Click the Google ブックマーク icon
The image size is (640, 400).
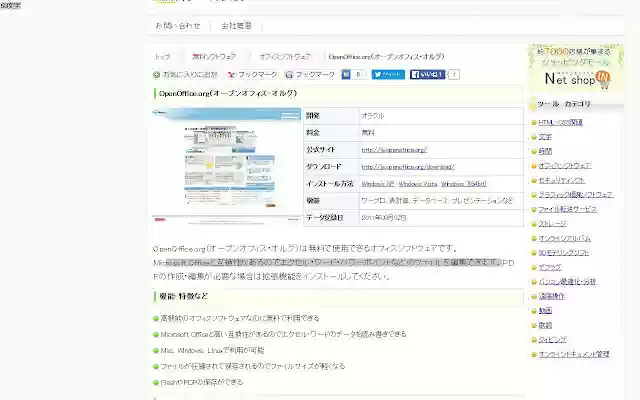(289, 75)
